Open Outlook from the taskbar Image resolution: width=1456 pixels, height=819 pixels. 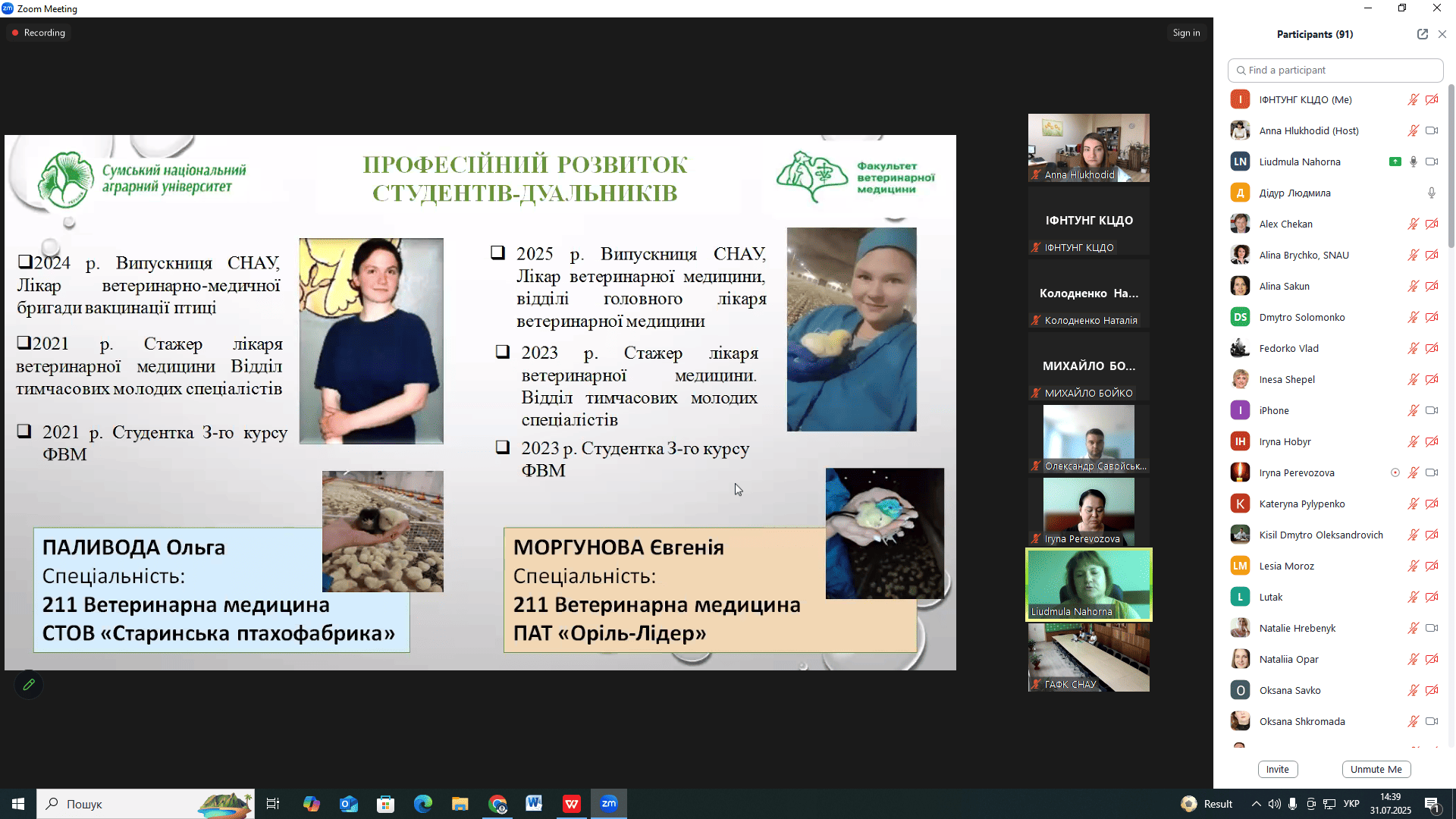coord(348,804)
